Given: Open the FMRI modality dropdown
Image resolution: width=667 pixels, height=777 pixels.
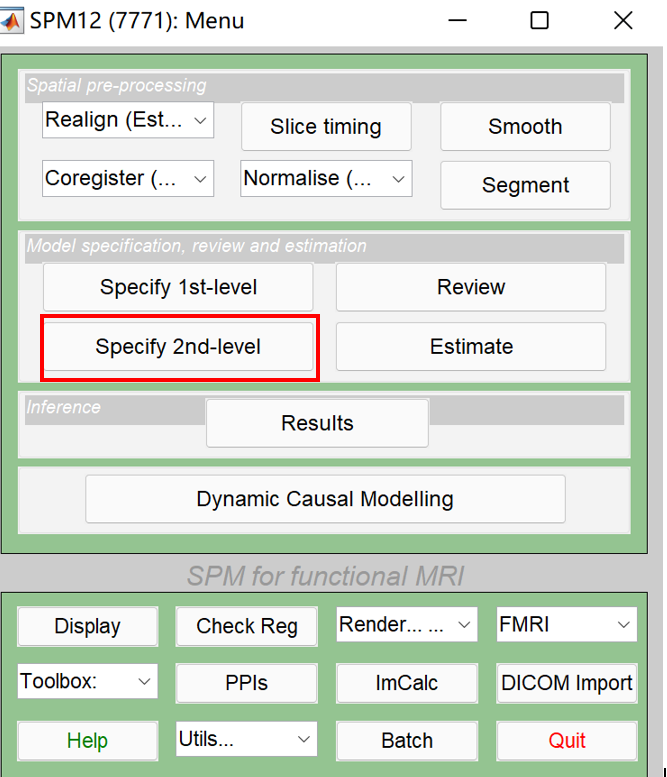Looking at the screenshot, I should click(567, 624).
